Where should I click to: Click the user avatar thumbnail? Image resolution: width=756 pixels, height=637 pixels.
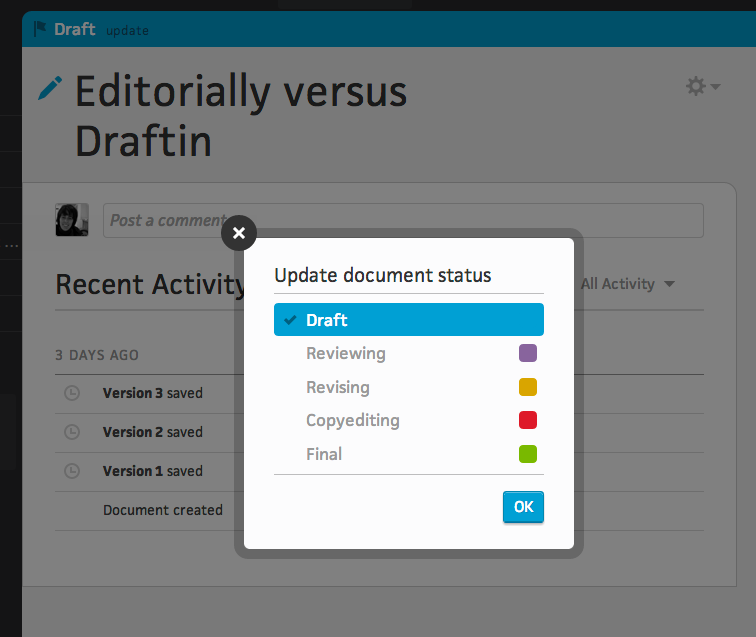click(x=72, y=219)
